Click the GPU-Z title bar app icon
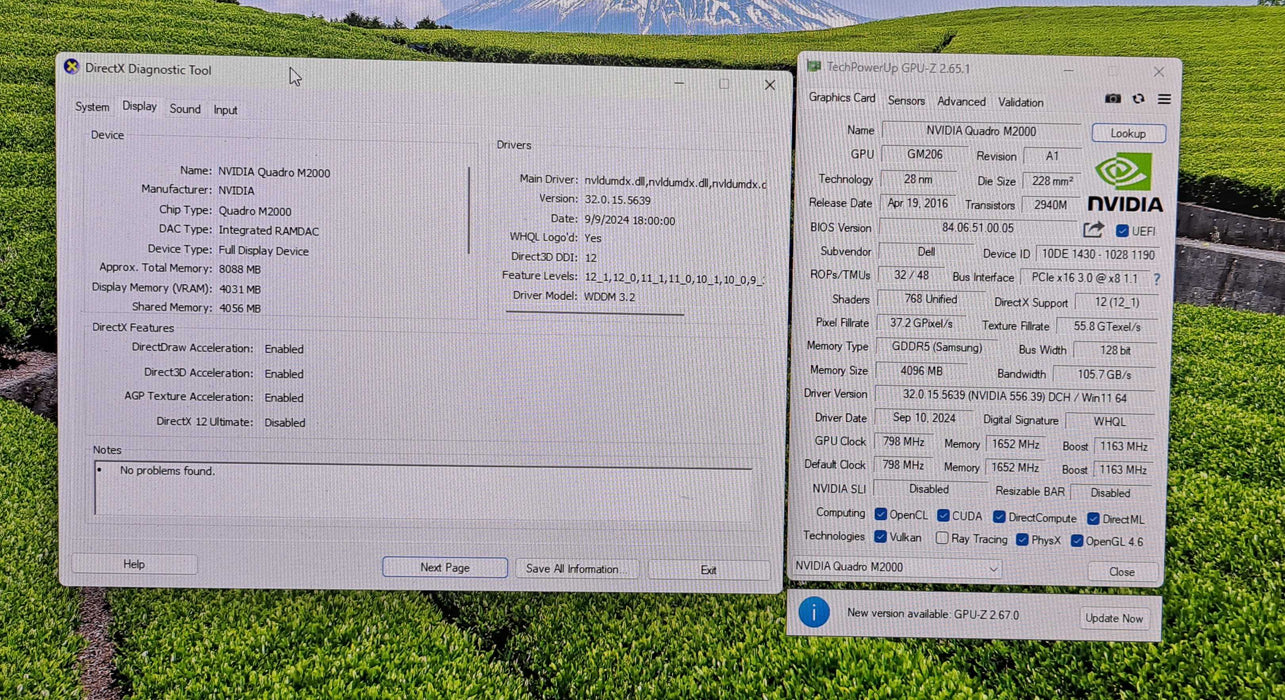The height and width of the screenshot is (700, 1285). (x=814, y=67)
